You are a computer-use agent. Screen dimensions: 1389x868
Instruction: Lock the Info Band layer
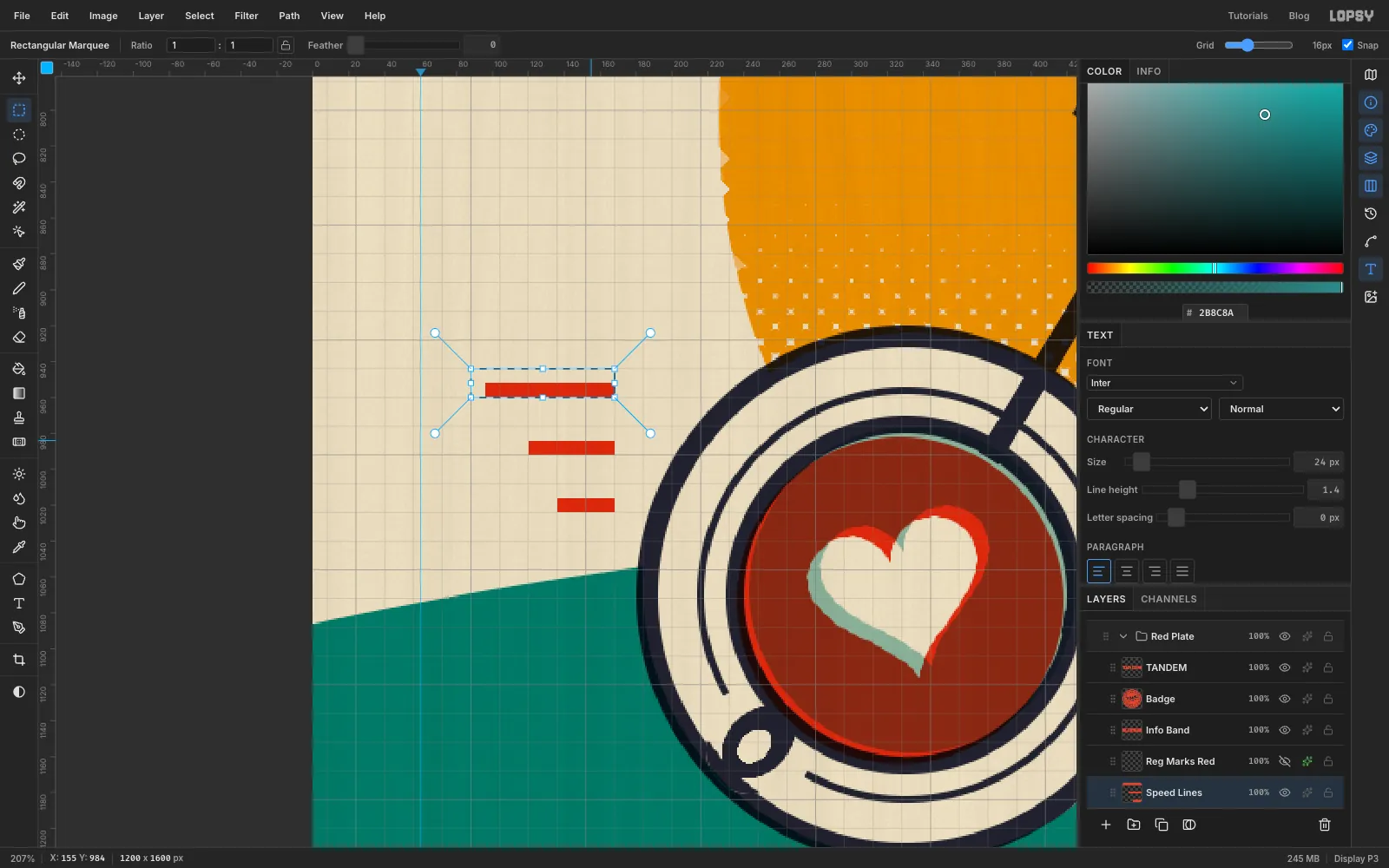[x=1328, y=730]
